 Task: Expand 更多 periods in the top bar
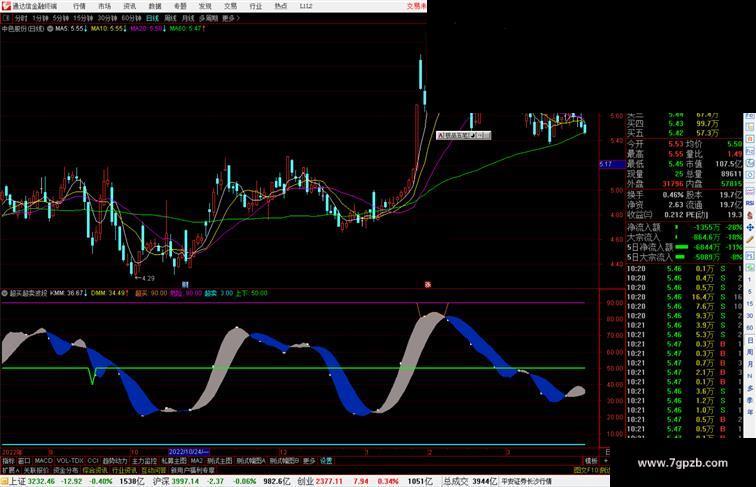point(230,18)
